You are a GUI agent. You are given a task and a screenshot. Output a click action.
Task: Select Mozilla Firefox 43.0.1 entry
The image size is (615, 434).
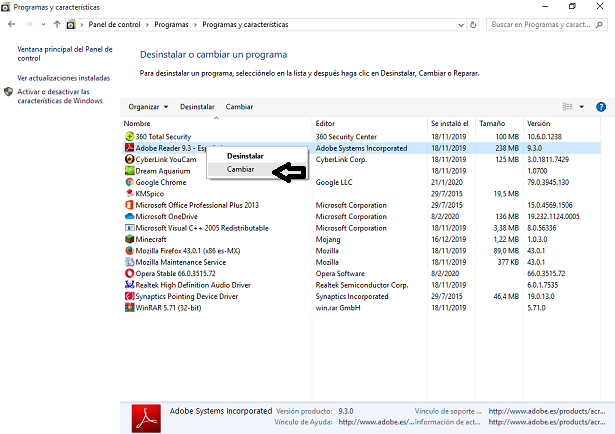click(188, 251)
